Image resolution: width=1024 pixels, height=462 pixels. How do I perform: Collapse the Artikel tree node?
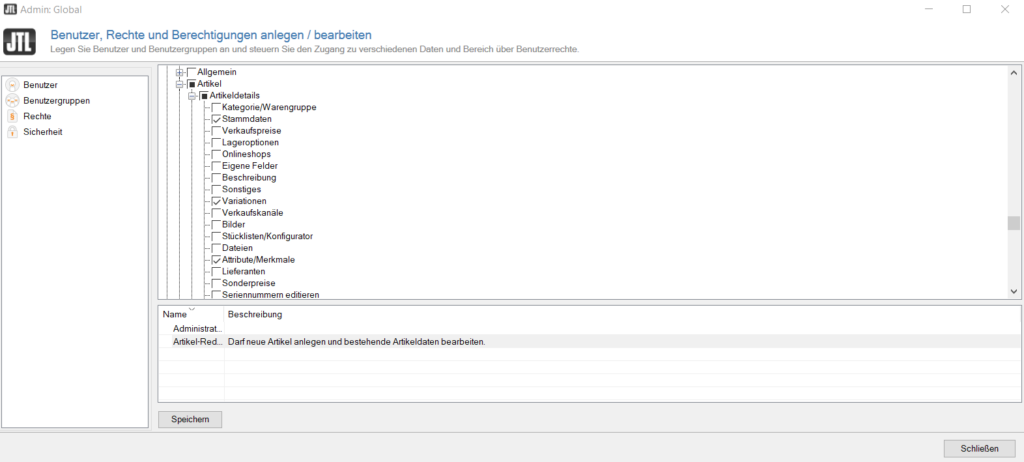181,85
